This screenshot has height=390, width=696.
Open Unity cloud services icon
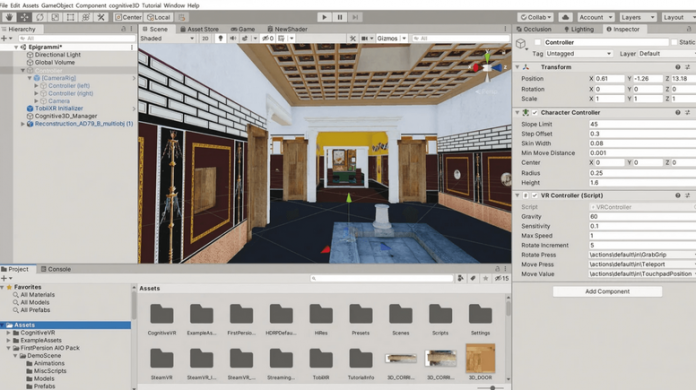pyautogui.click(x=565, y=17)
